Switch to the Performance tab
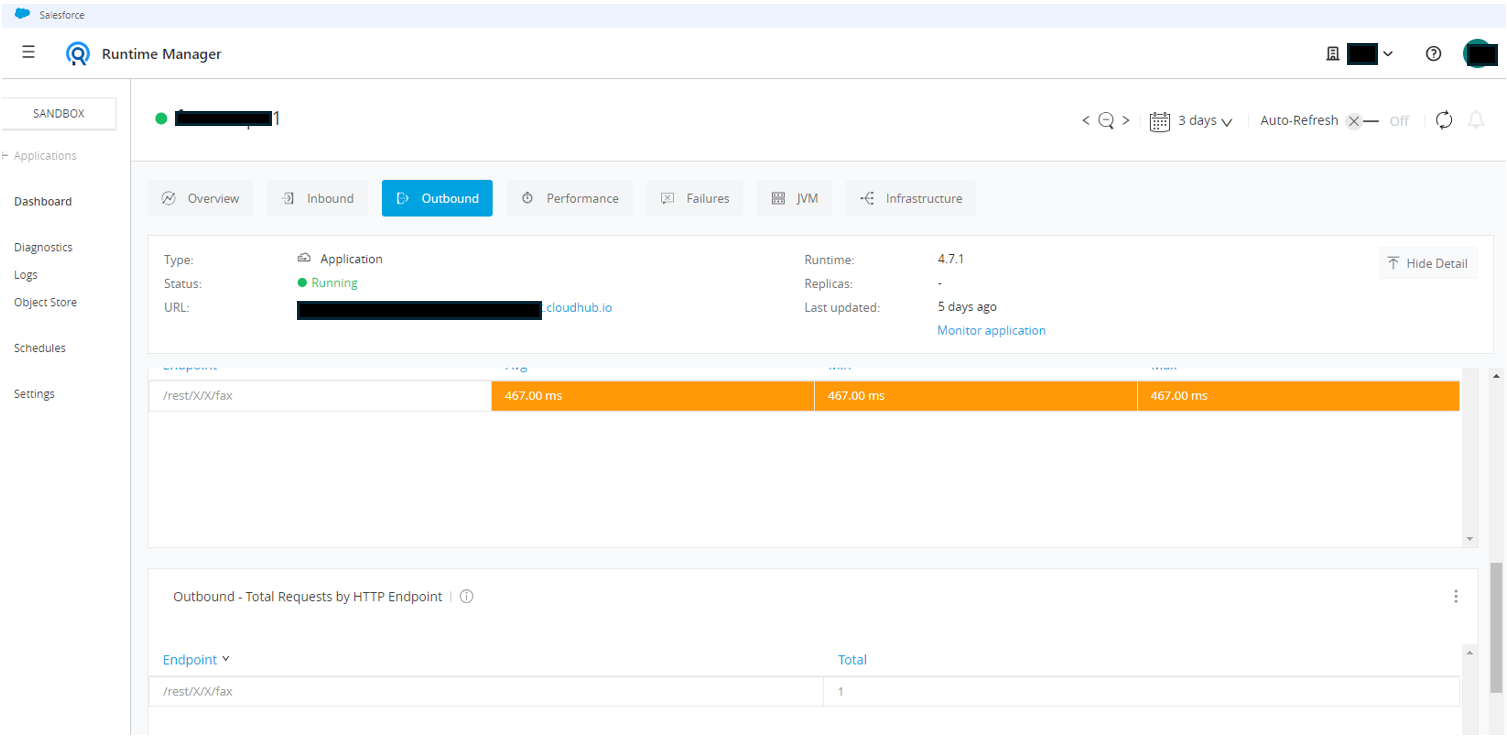The width and height of the screenshot is (1507, 744). pyautogui.click(x=569, y=198)
